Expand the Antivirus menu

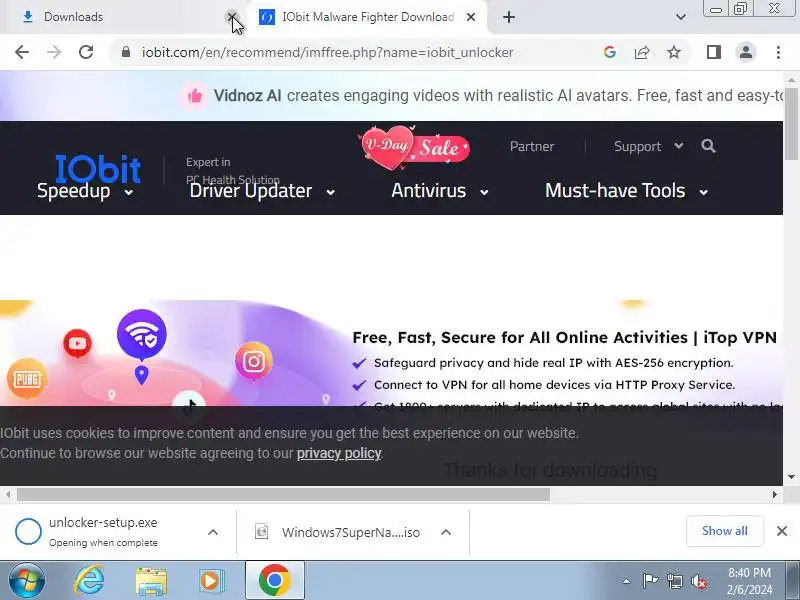pyautogui.click(x=440, y=191)
